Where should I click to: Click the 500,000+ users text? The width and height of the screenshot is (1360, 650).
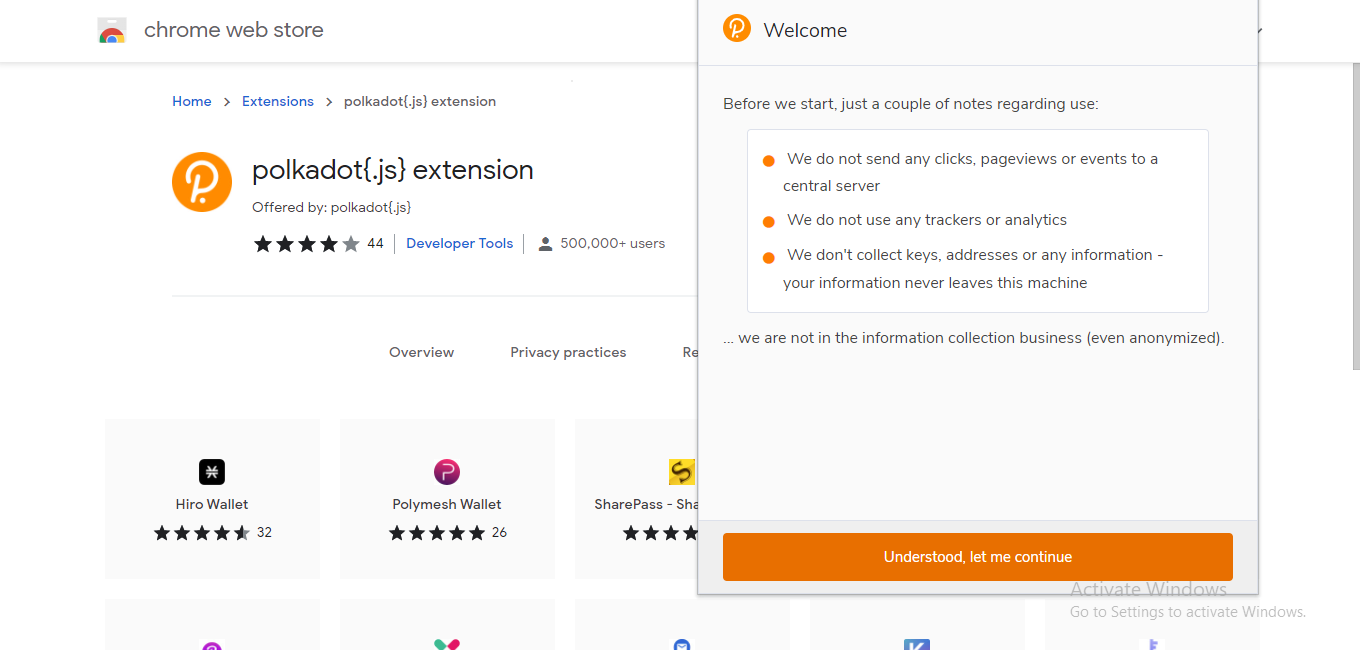612,243
